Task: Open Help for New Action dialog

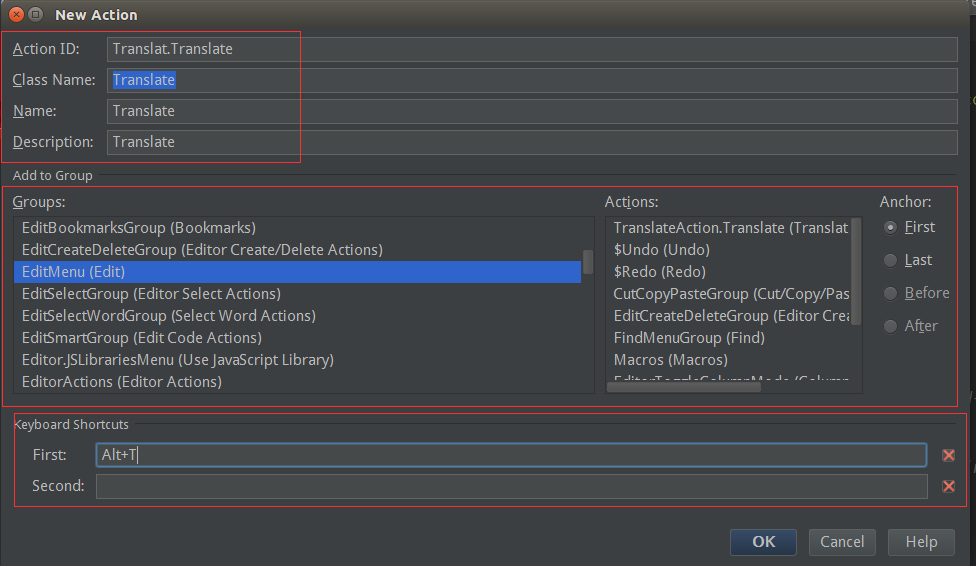Action: tap(921, 542)
